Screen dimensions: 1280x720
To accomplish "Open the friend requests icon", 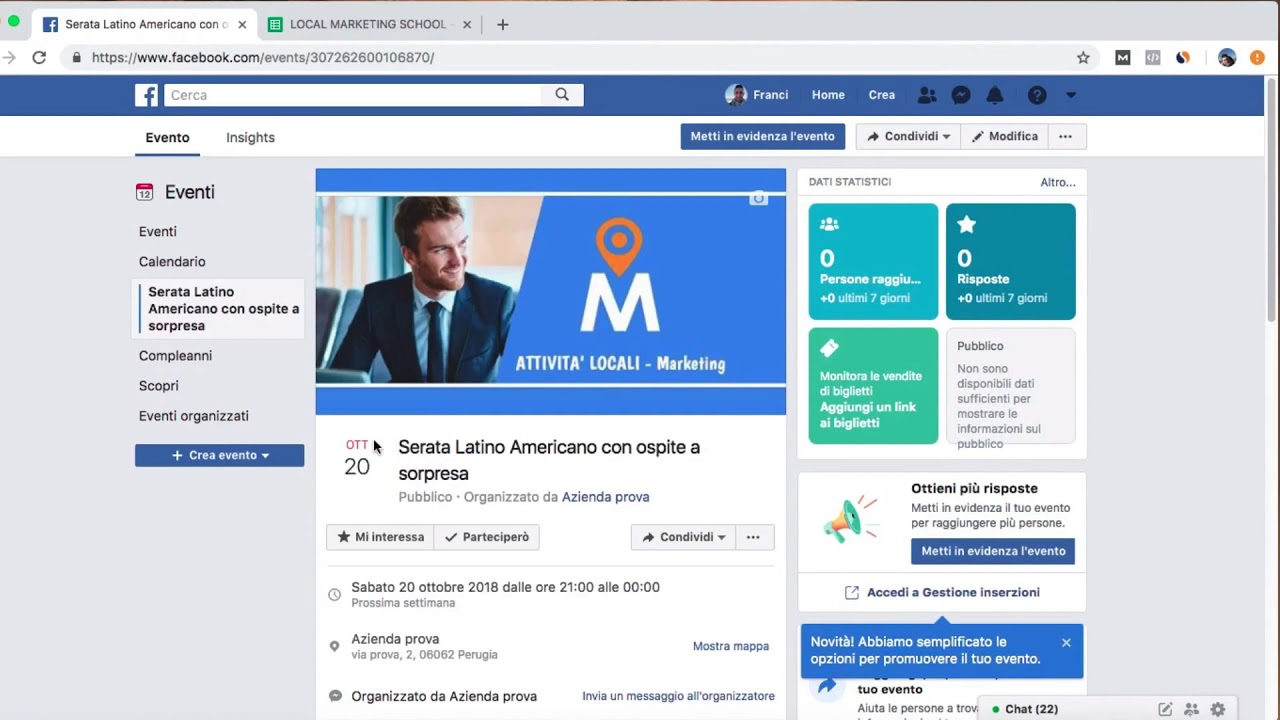I will click(x=927, y=95).
